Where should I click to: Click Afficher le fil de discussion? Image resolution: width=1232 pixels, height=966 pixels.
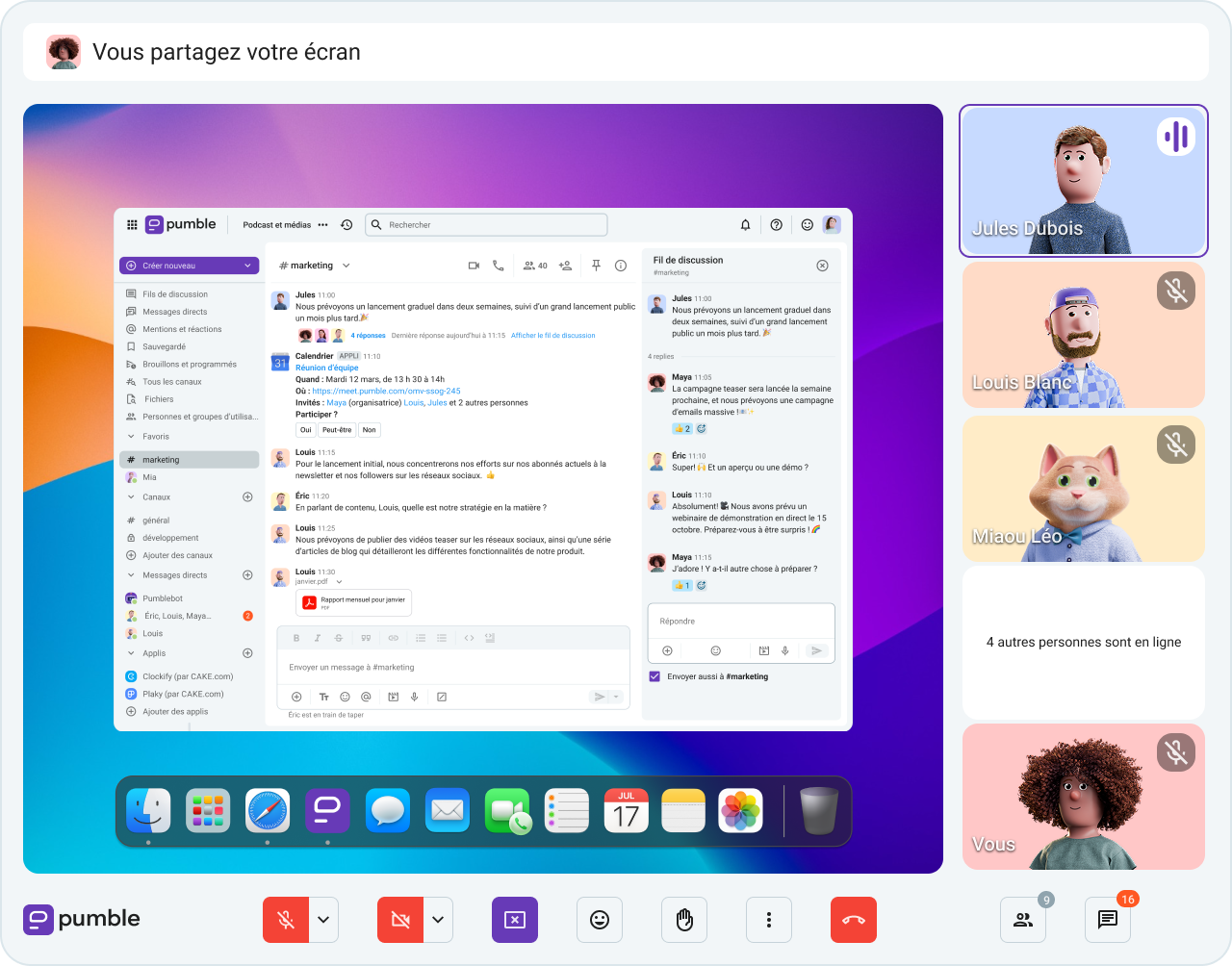pos(552,334)
